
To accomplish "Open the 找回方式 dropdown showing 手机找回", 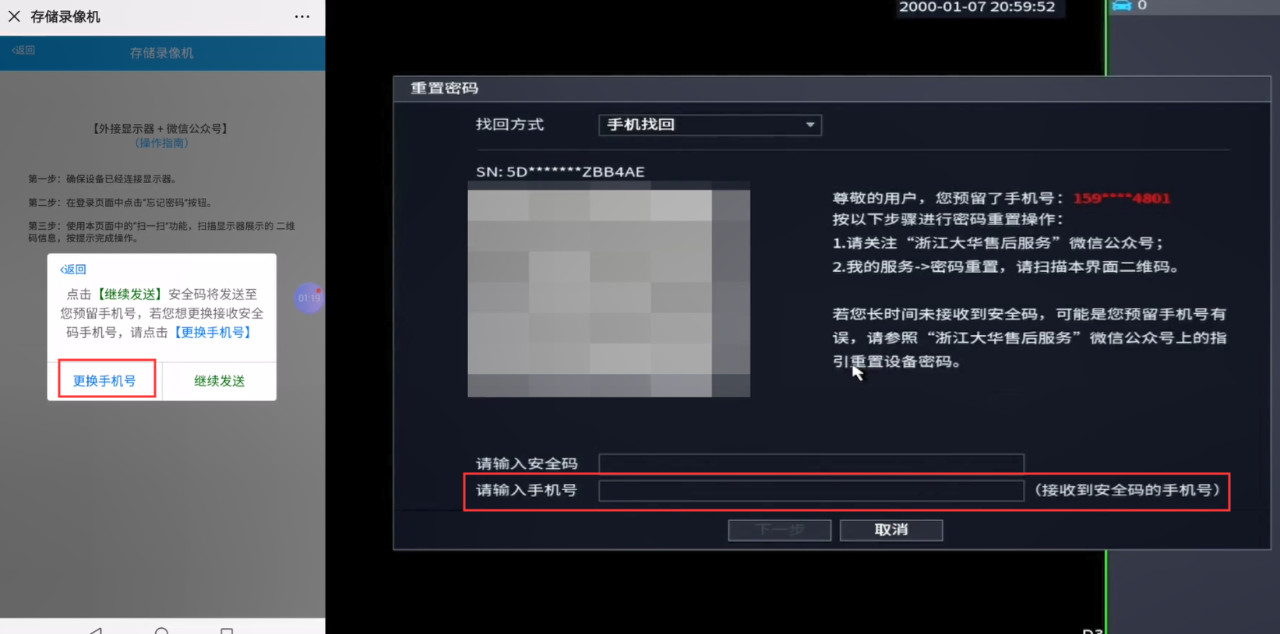I will [811, 125].
